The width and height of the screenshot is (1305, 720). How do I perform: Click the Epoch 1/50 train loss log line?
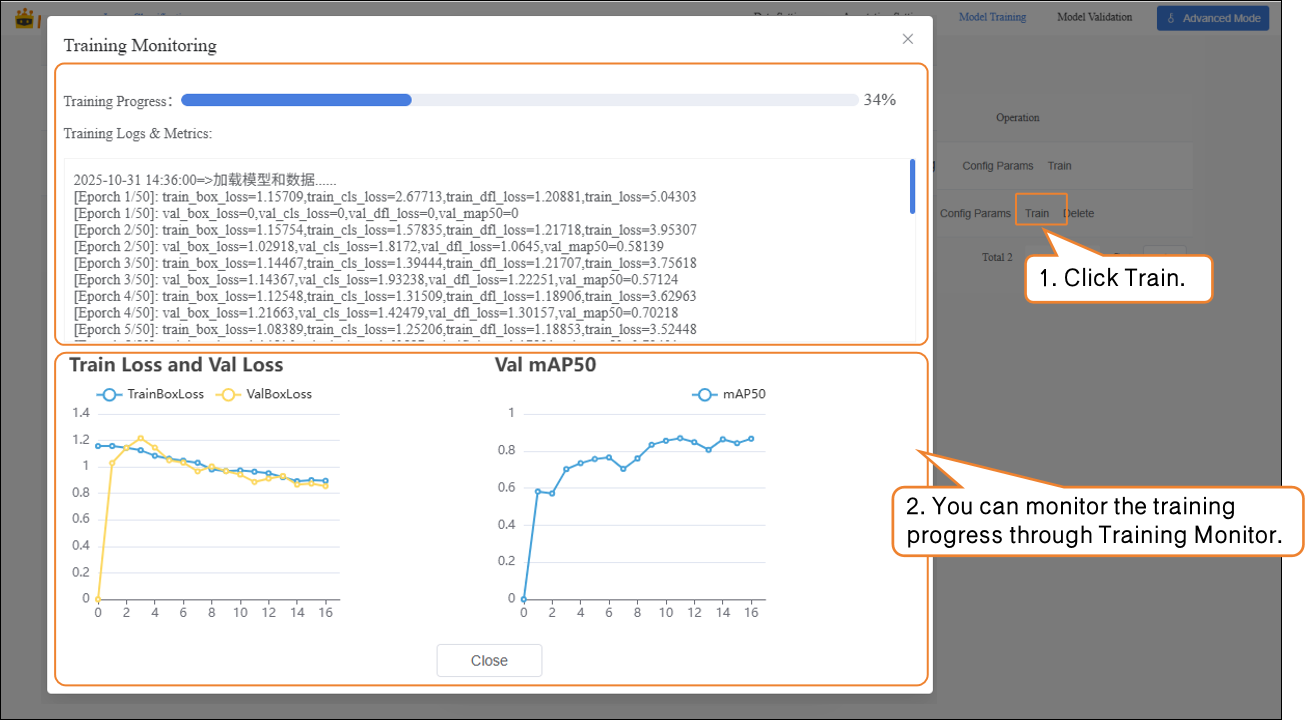pyautogui.click(x=384, y=197)
